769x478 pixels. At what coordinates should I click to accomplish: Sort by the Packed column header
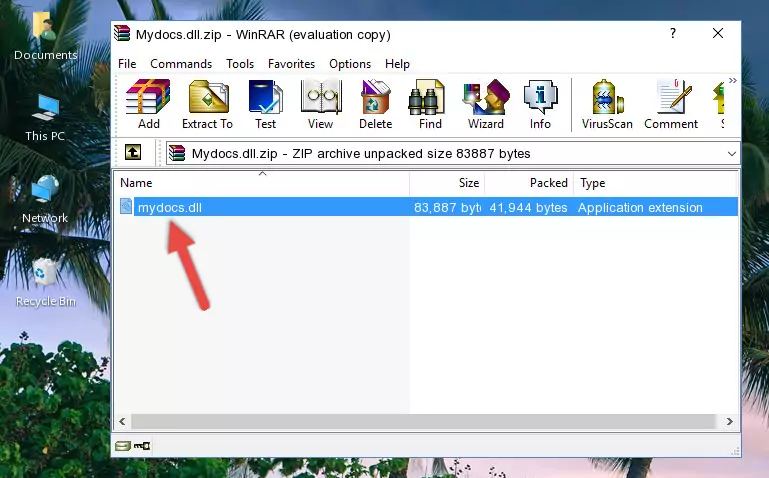(x=529, y=183)
